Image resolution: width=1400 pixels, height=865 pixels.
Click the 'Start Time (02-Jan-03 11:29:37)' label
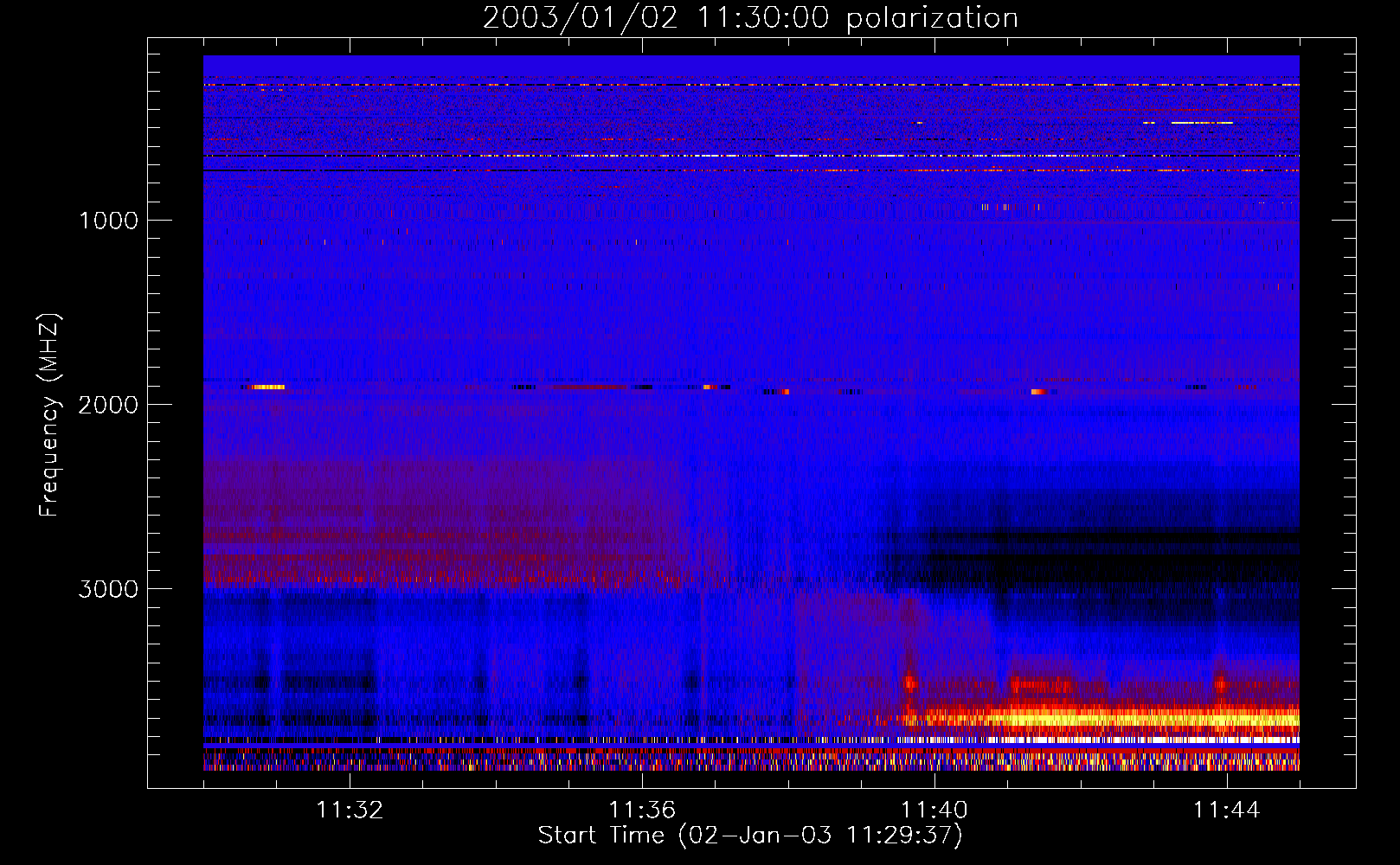[750, 836]
